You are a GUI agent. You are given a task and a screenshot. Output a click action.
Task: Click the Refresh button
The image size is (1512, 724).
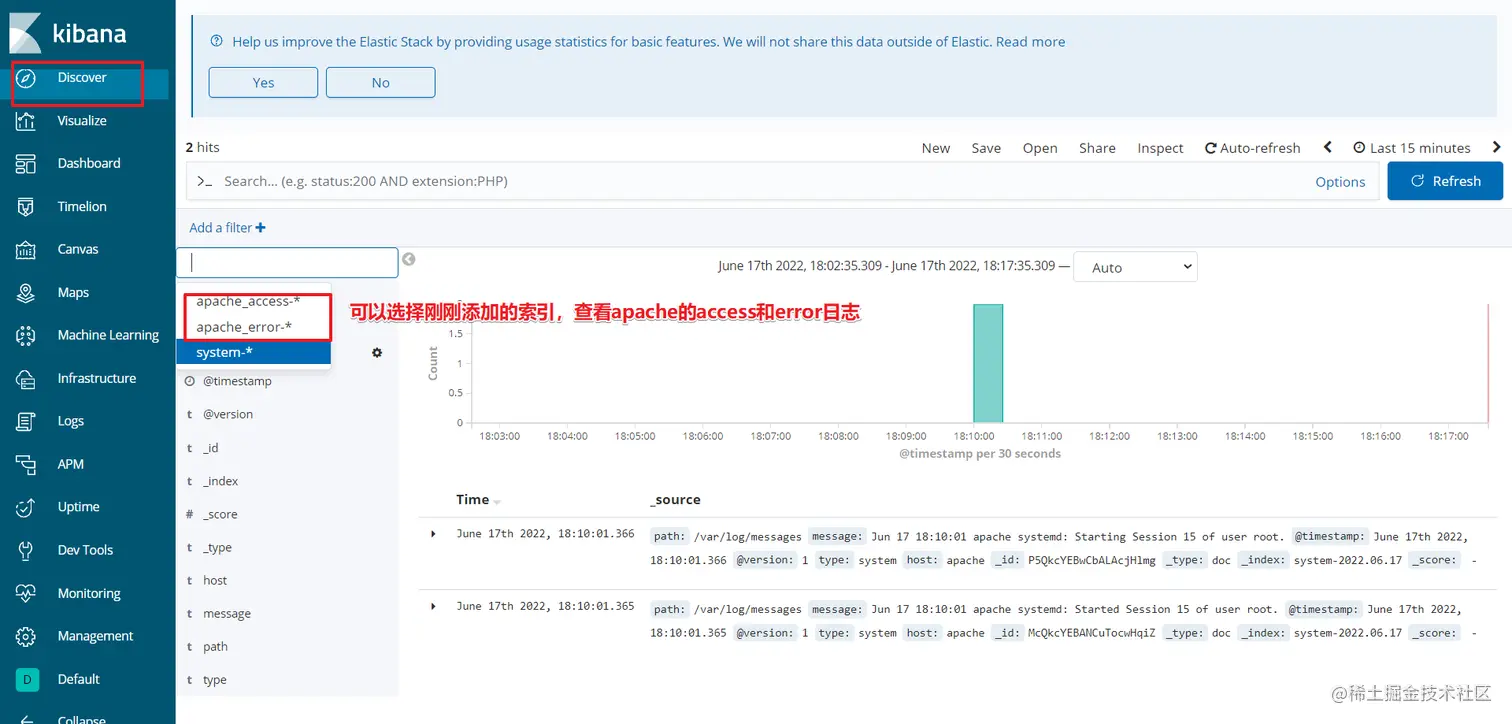[1445, 181]
